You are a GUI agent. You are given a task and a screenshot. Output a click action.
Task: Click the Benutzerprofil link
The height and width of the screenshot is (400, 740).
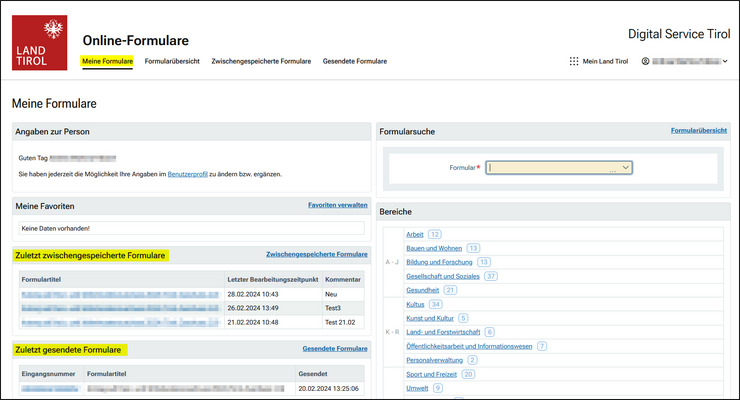point(188,174)
